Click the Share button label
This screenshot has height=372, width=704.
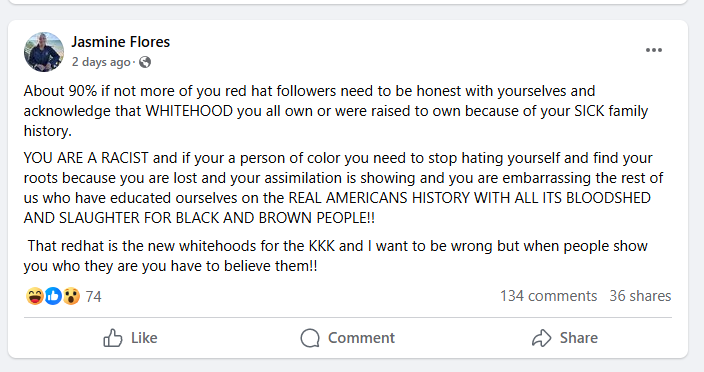click(x=579, y=338)
